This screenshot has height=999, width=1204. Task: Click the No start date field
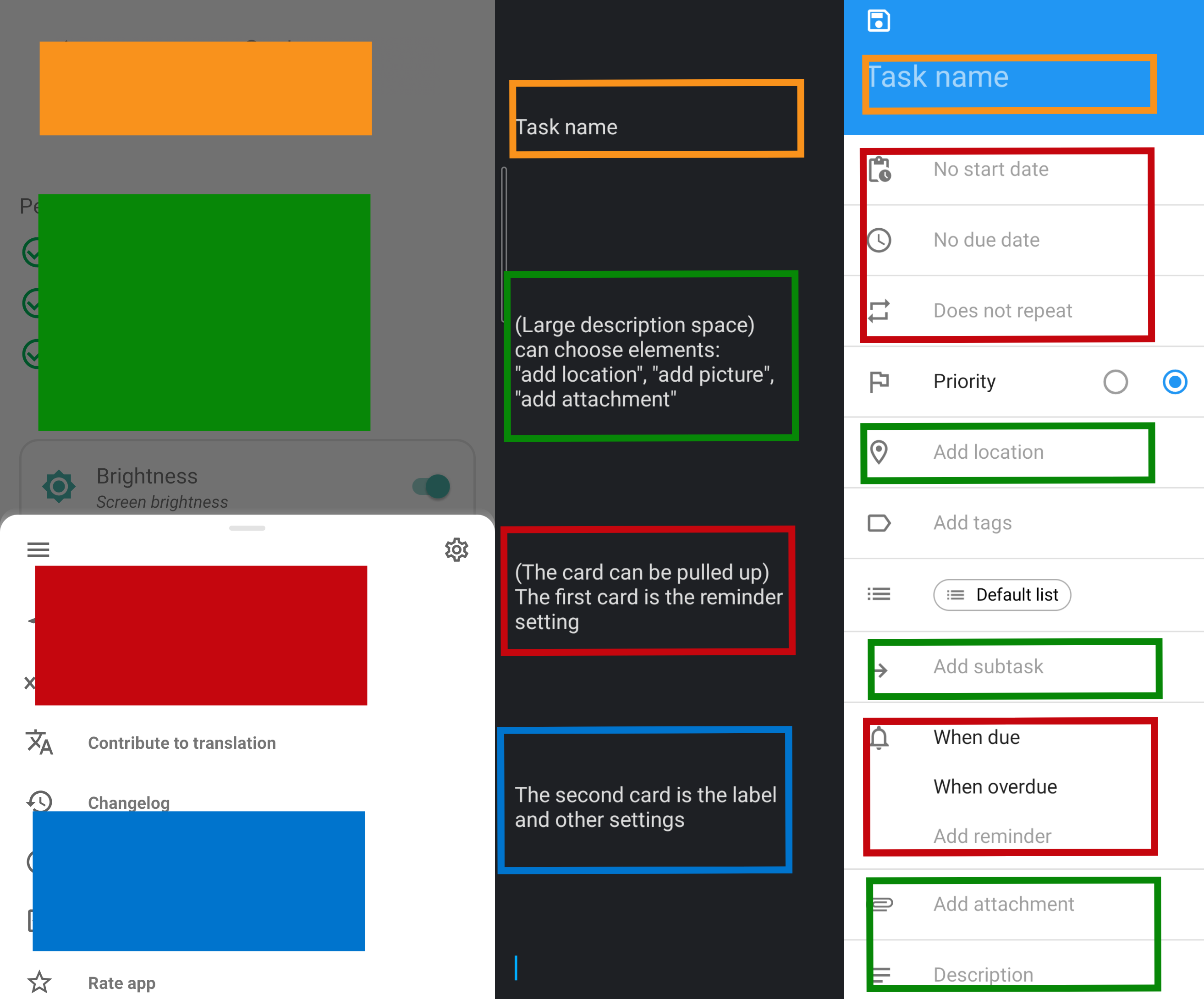[991, 170]
